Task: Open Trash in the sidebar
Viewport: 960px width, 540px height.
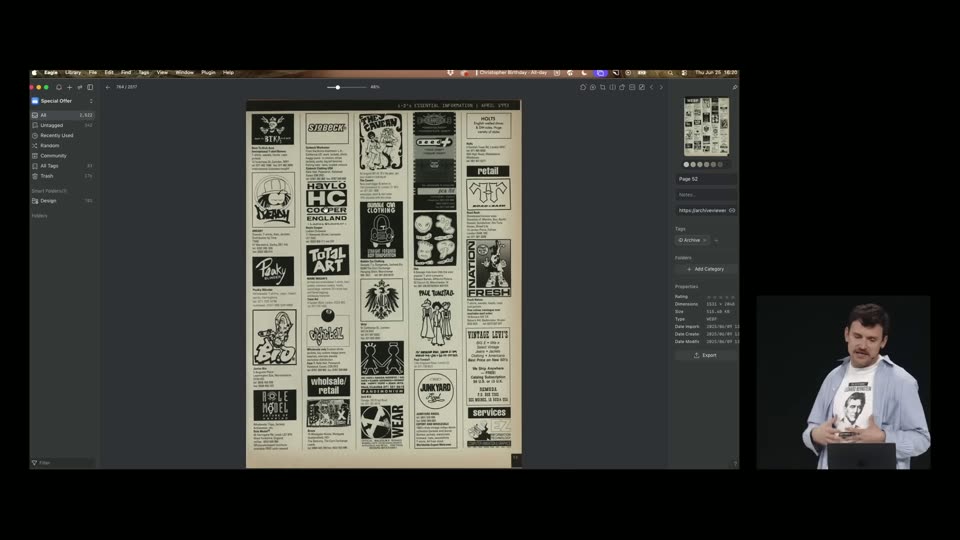Action: point(62,176)
